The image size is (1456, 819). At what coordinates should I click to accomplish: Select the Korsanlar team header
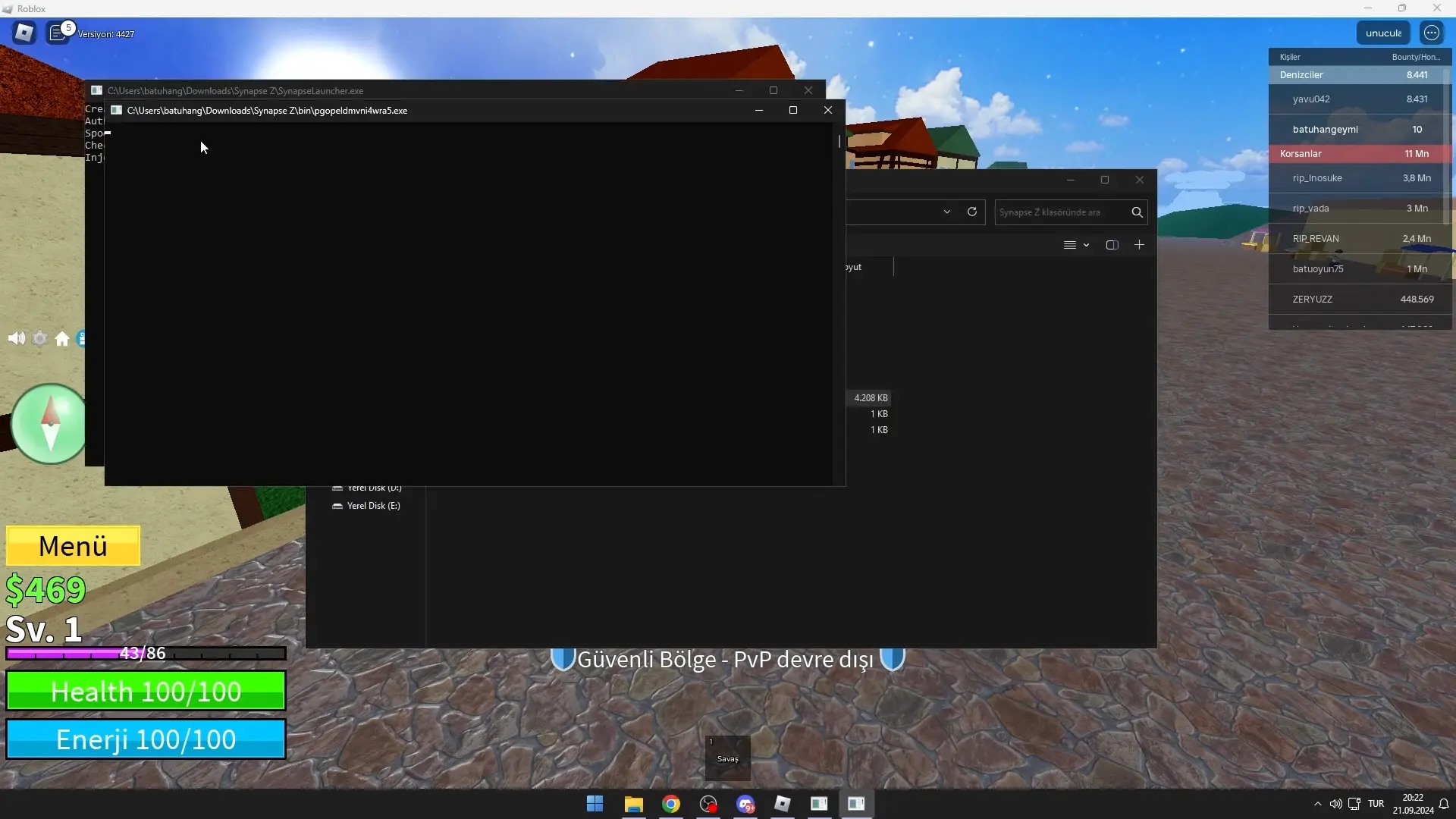tap(1359, 153)
